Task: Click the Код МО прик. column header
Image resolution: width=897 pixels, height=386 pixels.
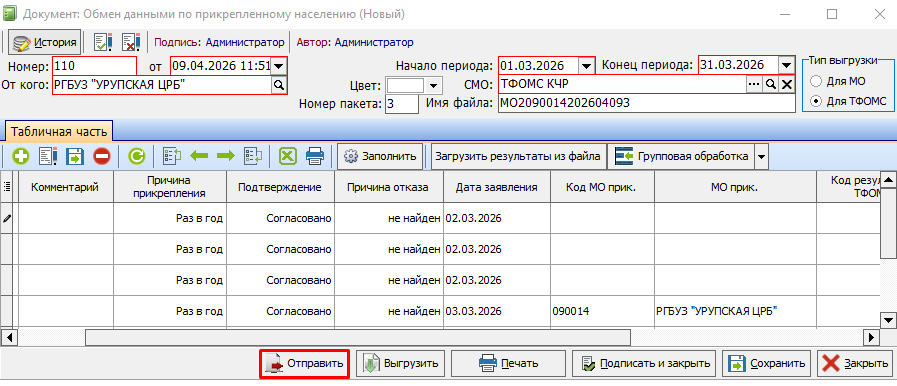Action: pos(602,186)
